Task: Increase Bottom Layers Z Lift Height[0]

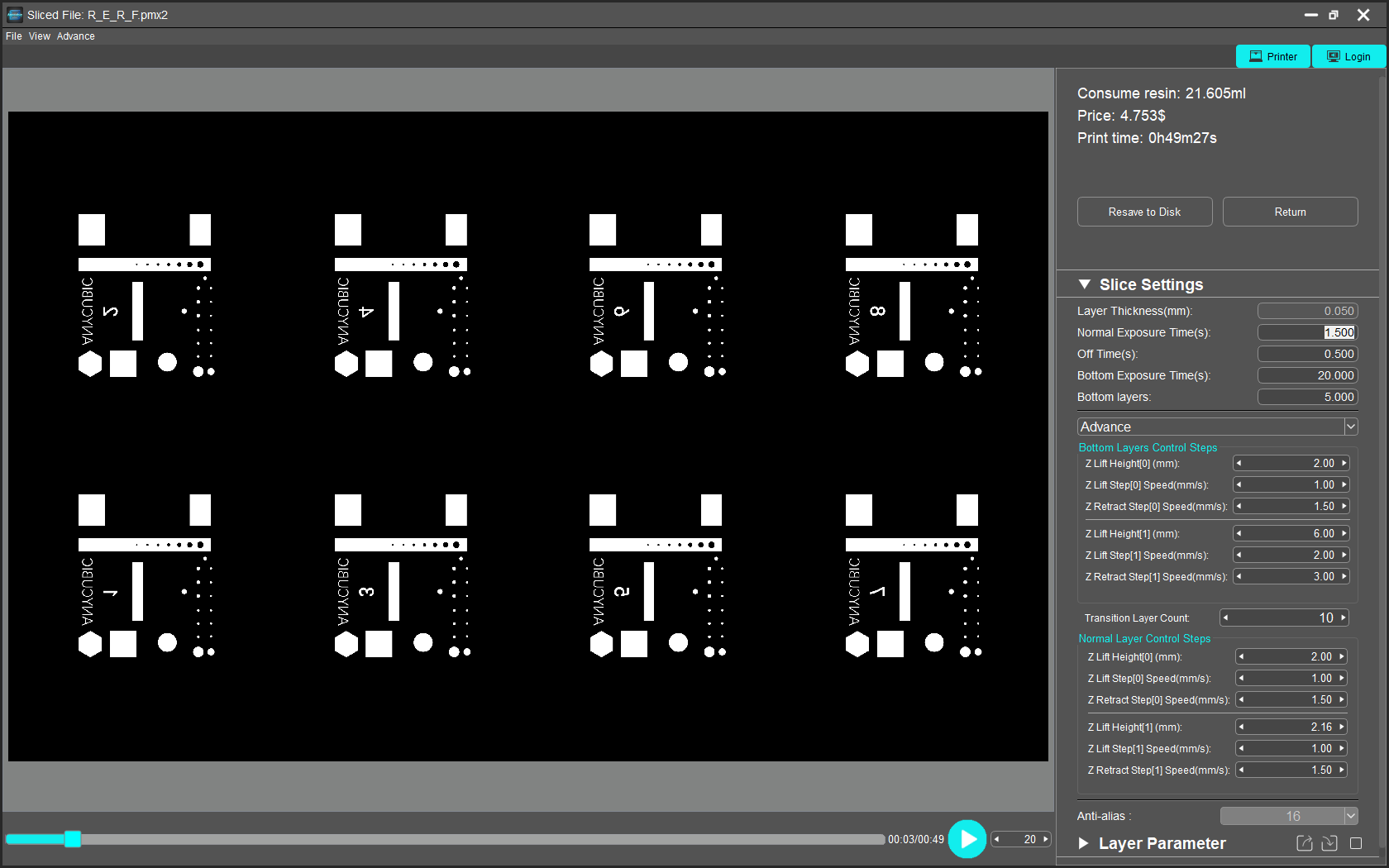Action: coord(1344,463)
